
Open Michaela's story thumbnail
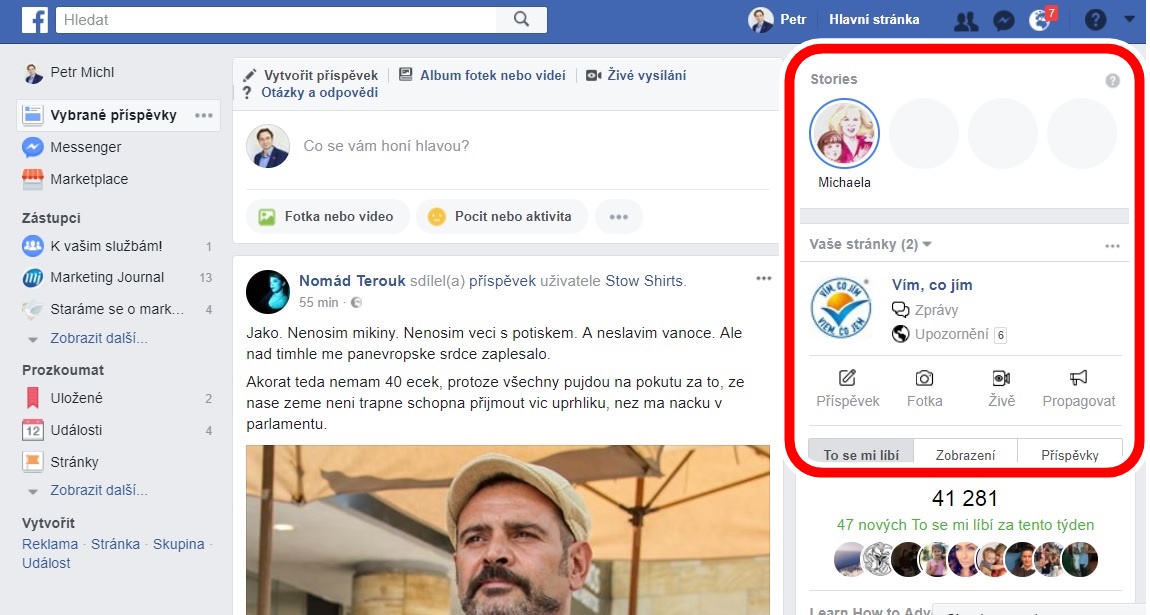click(x=844, y=134)
